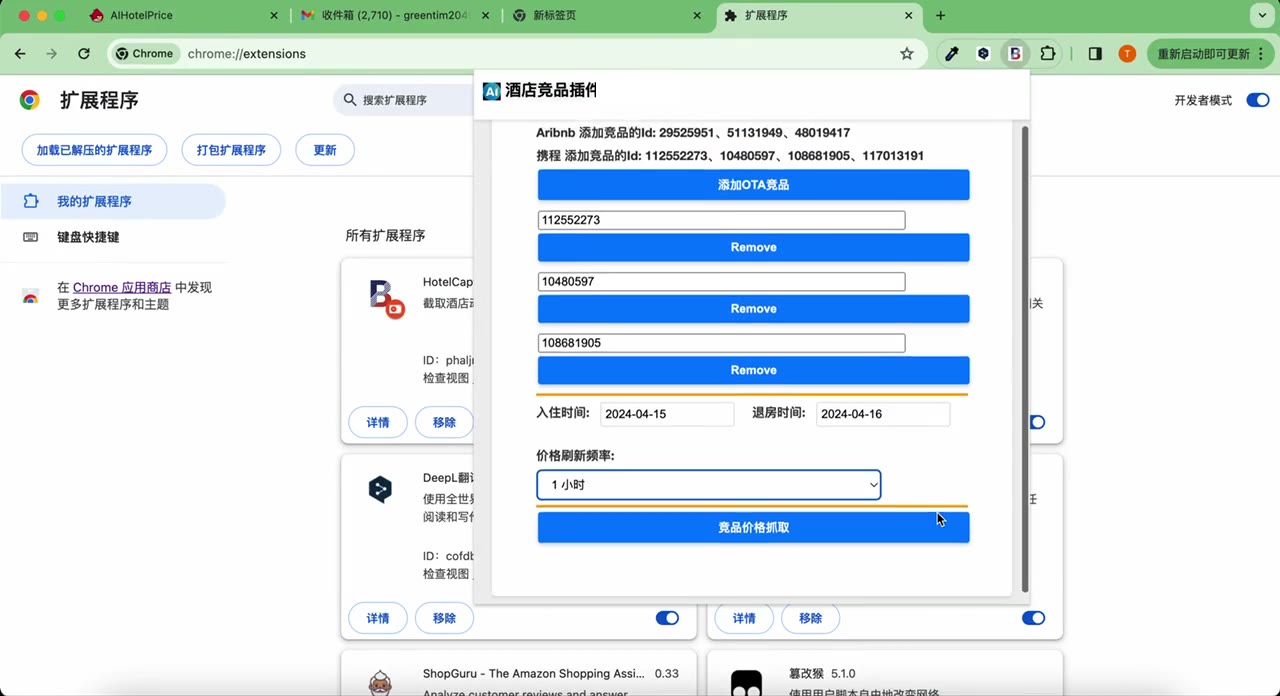Image resolution: width=1280 pixels, height=696 pixels.
Task: Remove the competitor ID 10480597
Action: (753, 309)
